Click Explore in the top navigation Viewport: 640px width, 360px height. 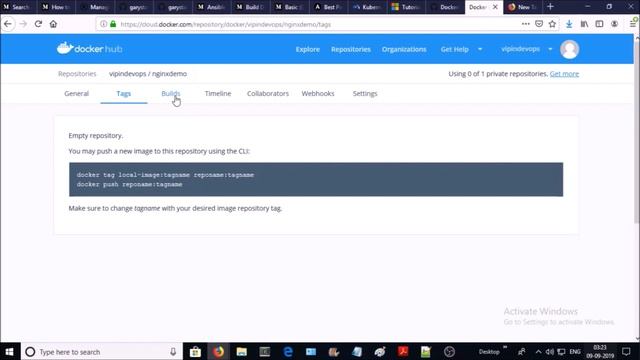click(x=308, y=49)
